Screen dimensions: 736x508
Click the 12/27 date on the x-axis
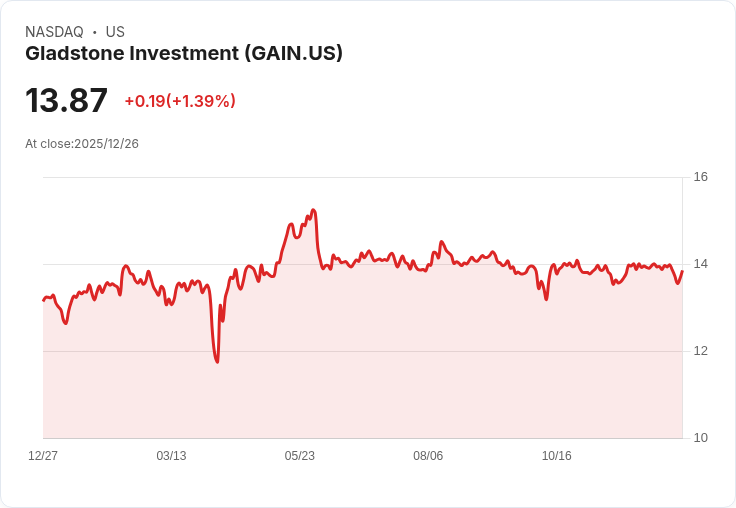point(43,456)
